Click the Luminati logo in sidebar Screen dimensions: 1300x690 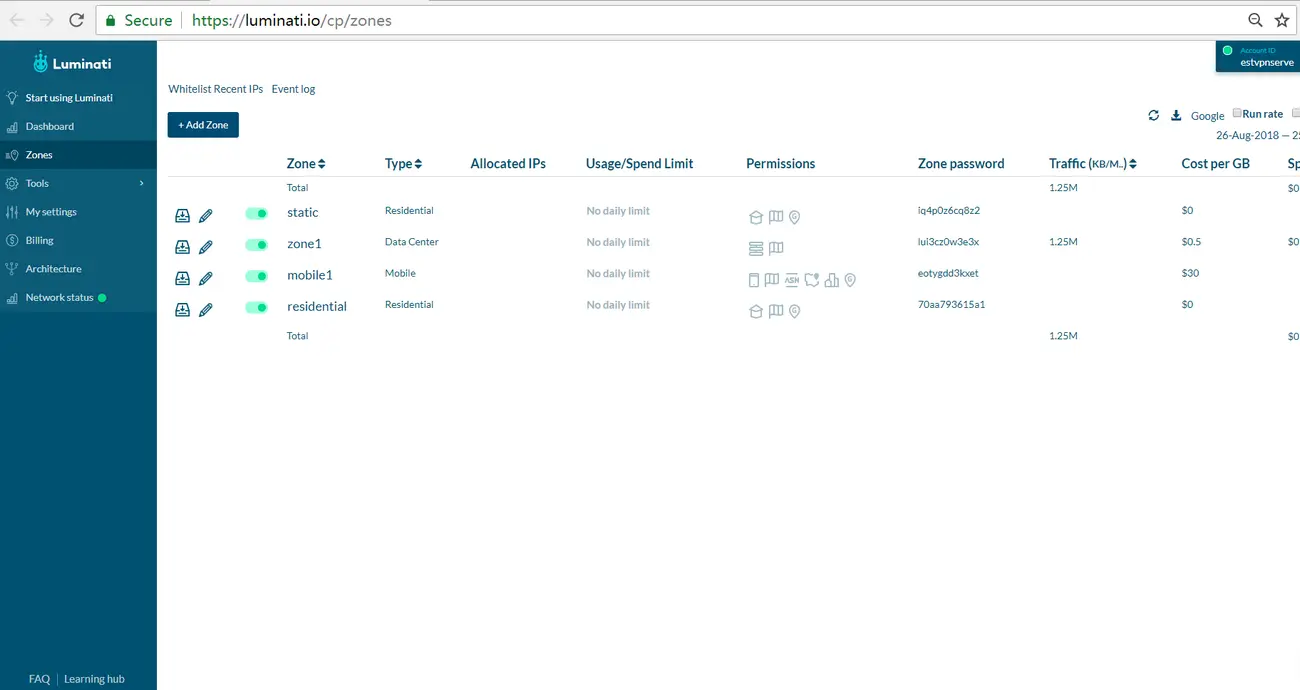[x=72, y=62]
